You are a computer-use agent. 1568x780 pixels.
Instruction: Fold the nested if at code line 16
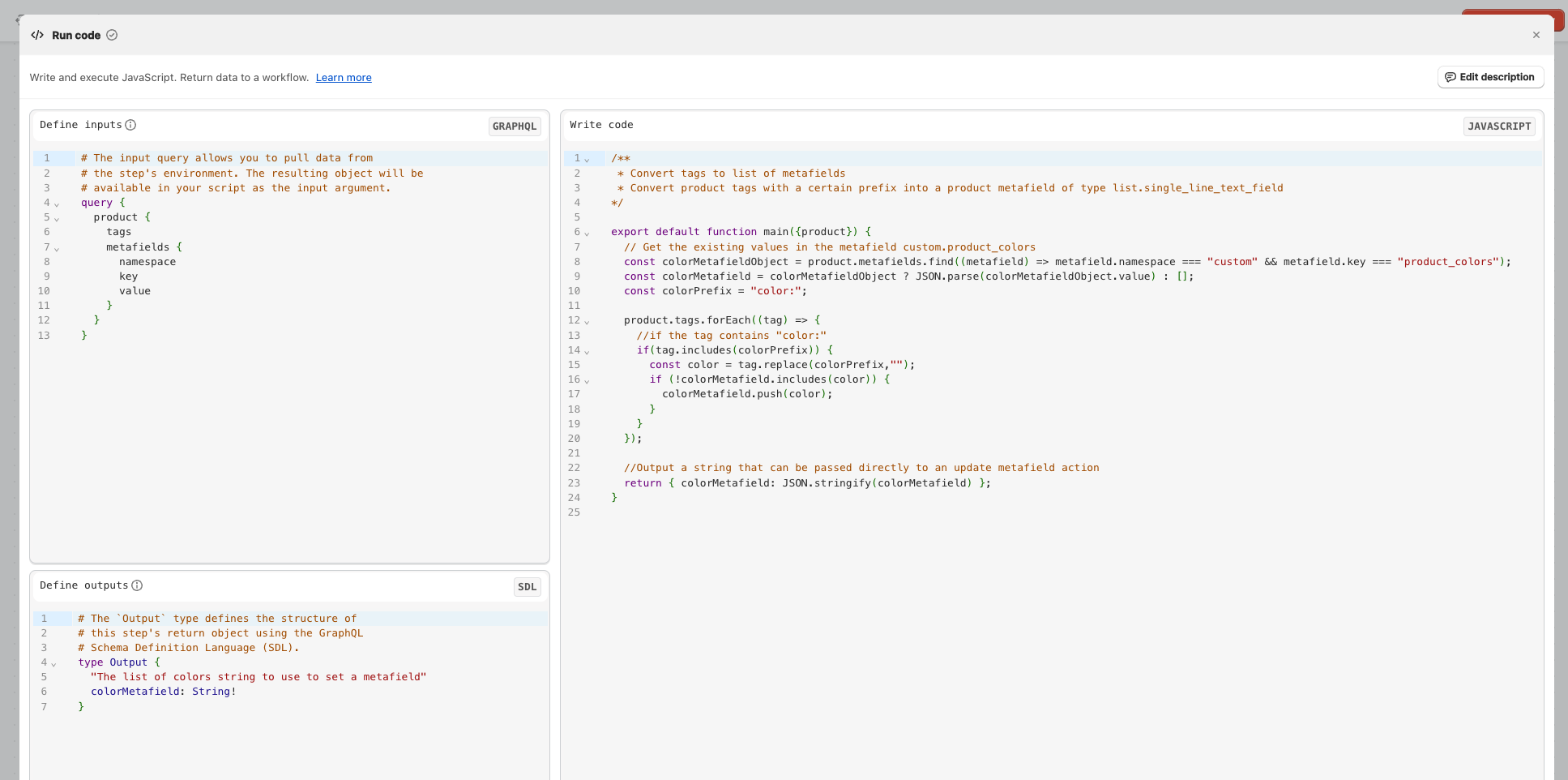click(x=587, y=380)
